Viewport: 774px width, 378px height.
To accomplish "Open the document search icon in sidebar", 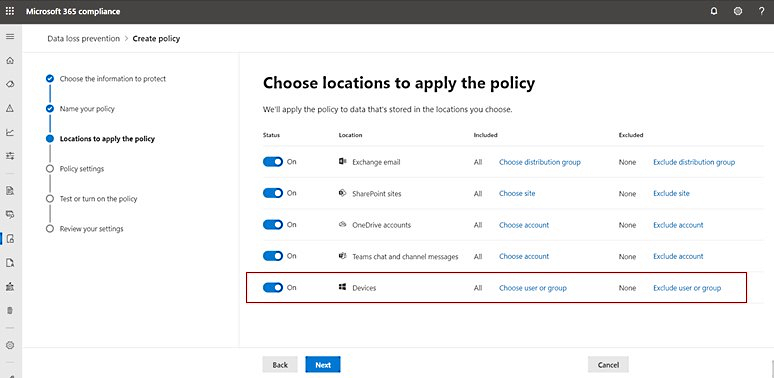I will tap(10, 263).
